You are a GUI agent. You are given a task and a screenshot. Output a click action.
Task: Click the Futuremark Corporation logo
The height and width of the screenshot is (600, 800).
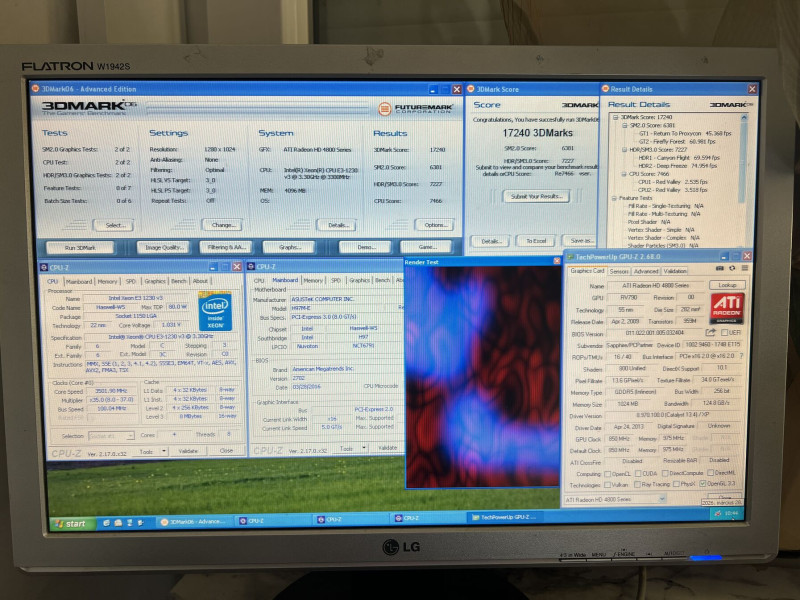pyautogui.click(x=415, y=109)
